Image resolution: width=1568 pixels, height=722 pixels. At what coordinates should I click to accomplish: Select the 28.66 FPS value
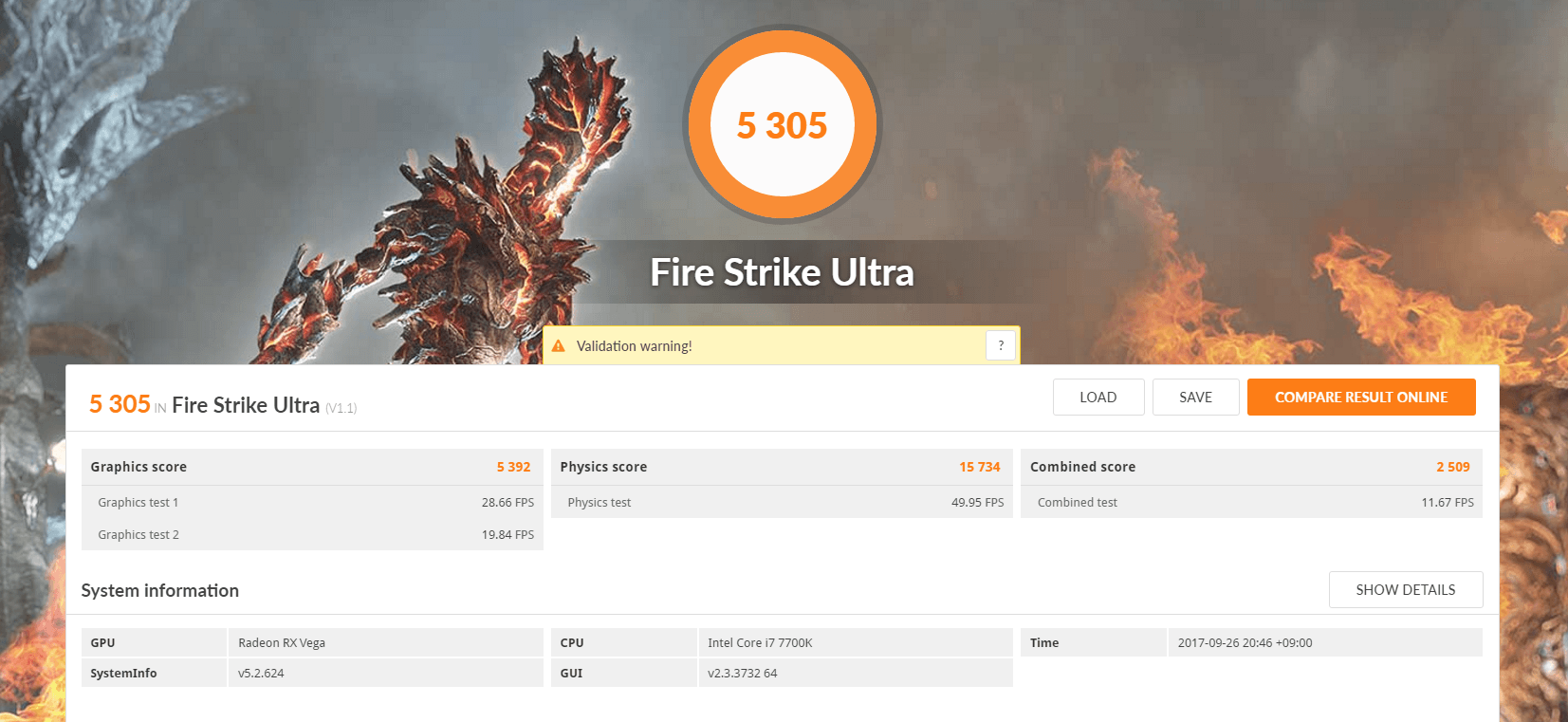[x=507, y=503]
